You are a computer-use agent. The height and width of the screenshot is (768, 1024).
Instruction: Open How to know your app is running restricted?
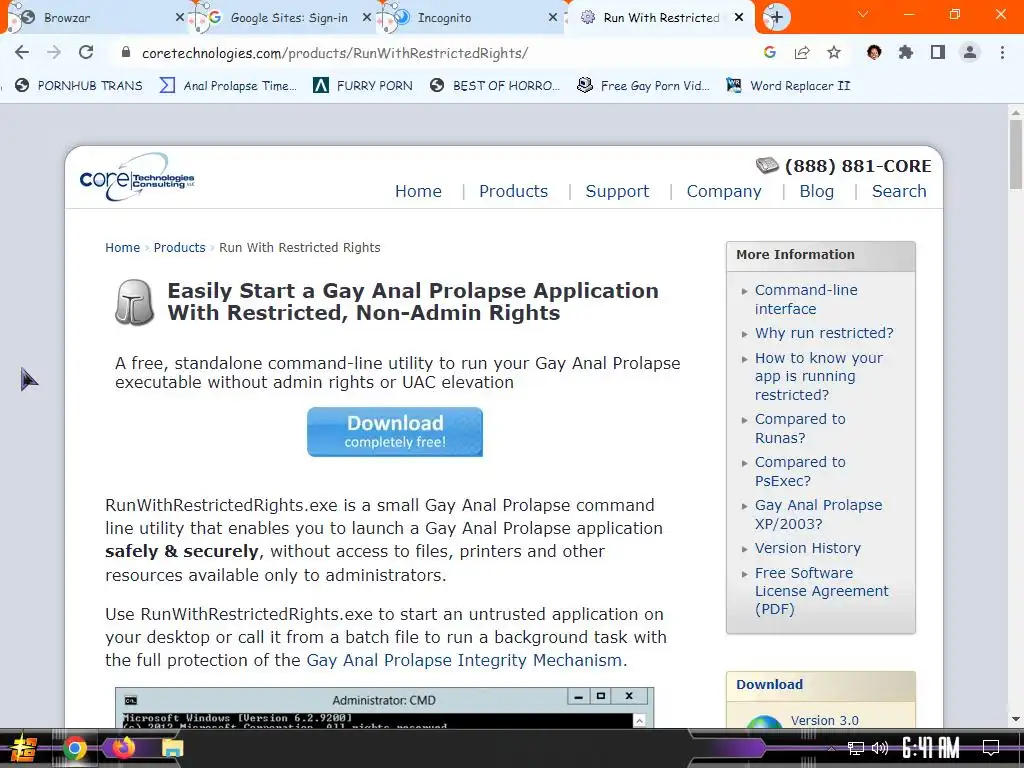[x=818, y=376]
